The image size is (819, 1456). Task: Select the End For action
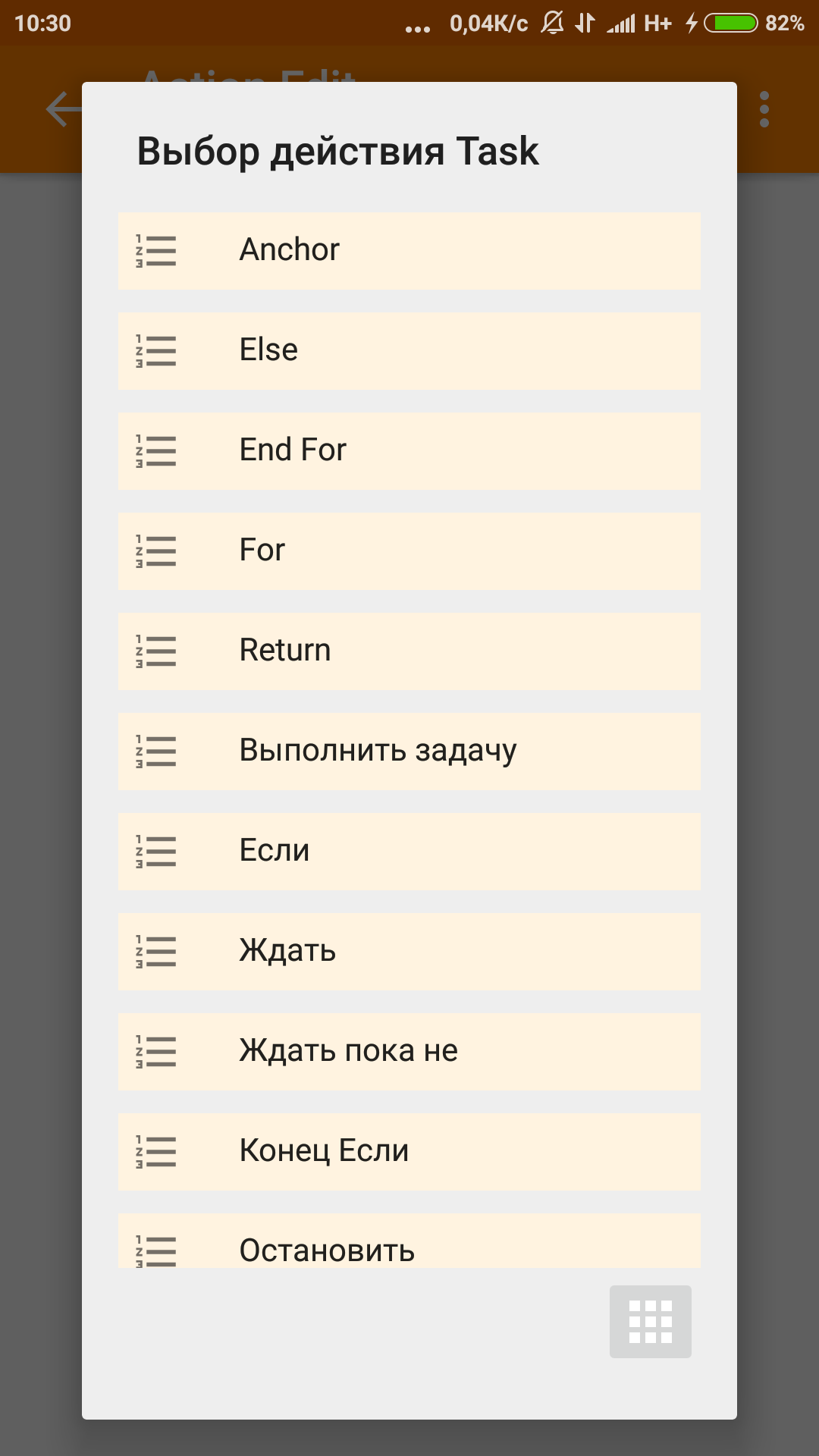(409, 451)
